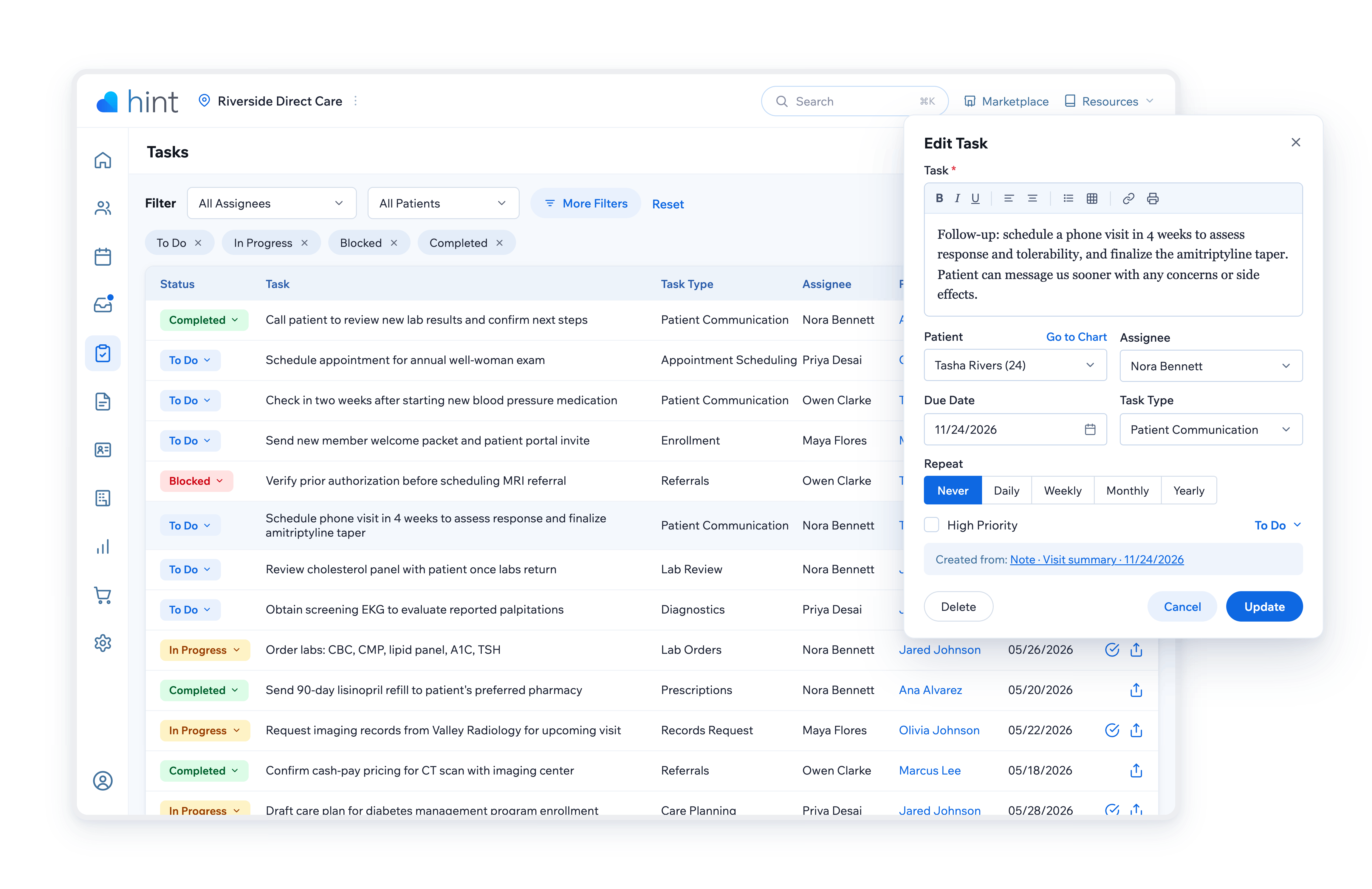Open the user profile icon in sidebar
This screenshot has width=1372, height=889.
point(103,780)
